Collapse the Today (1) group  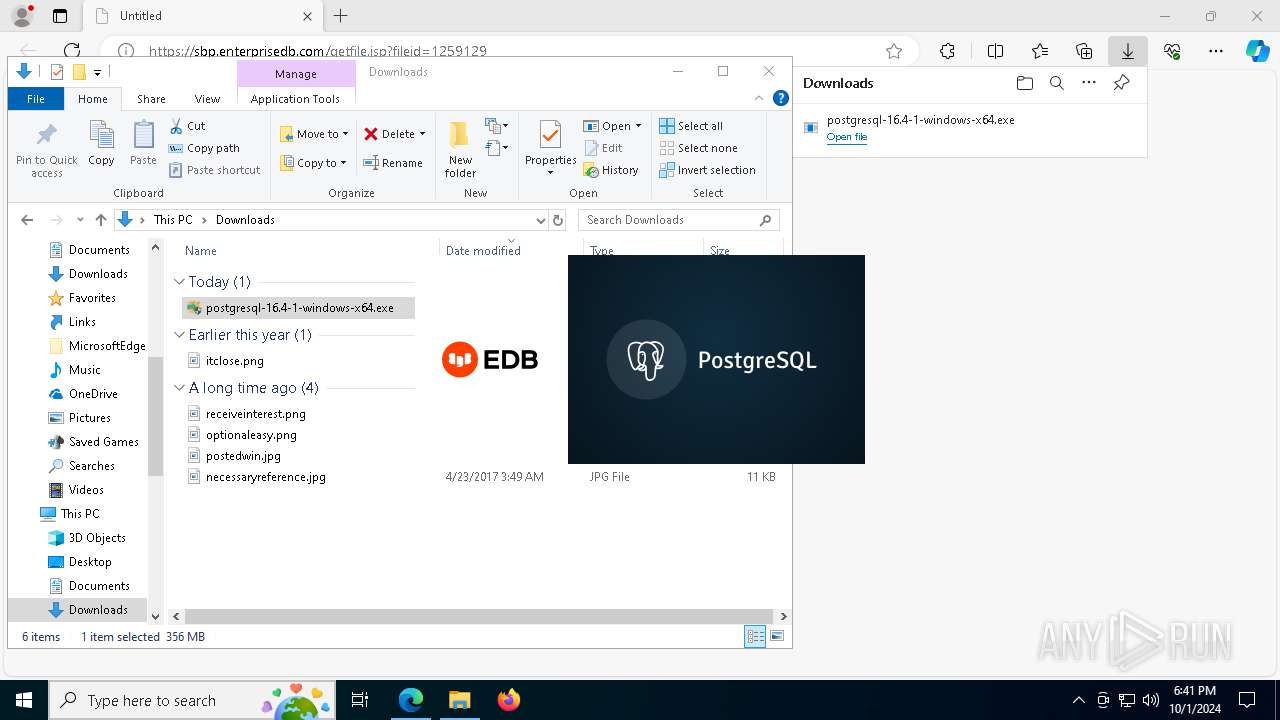pos(180,282)
